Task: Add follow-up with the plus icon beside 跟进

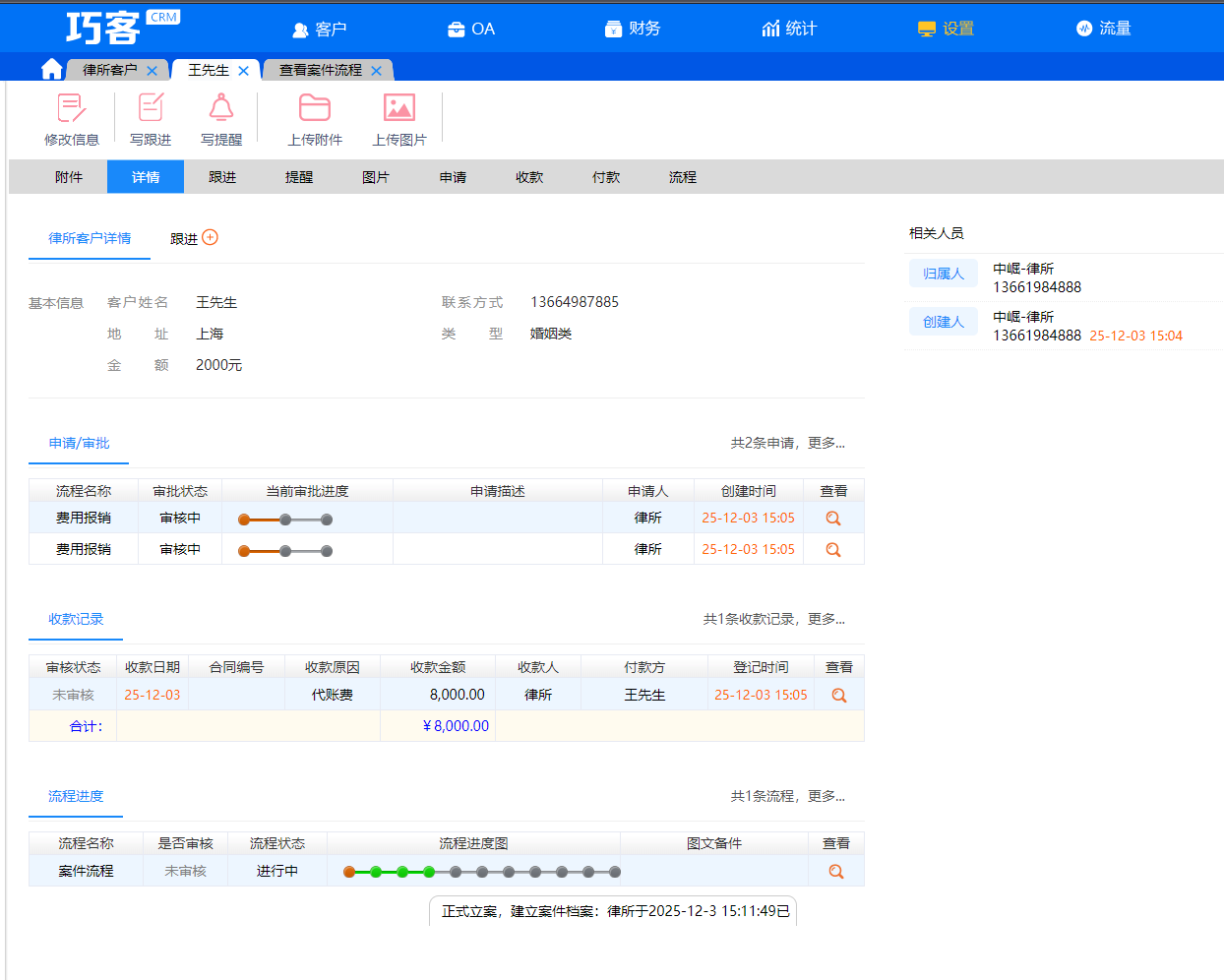Action: [x=210, y=237]
